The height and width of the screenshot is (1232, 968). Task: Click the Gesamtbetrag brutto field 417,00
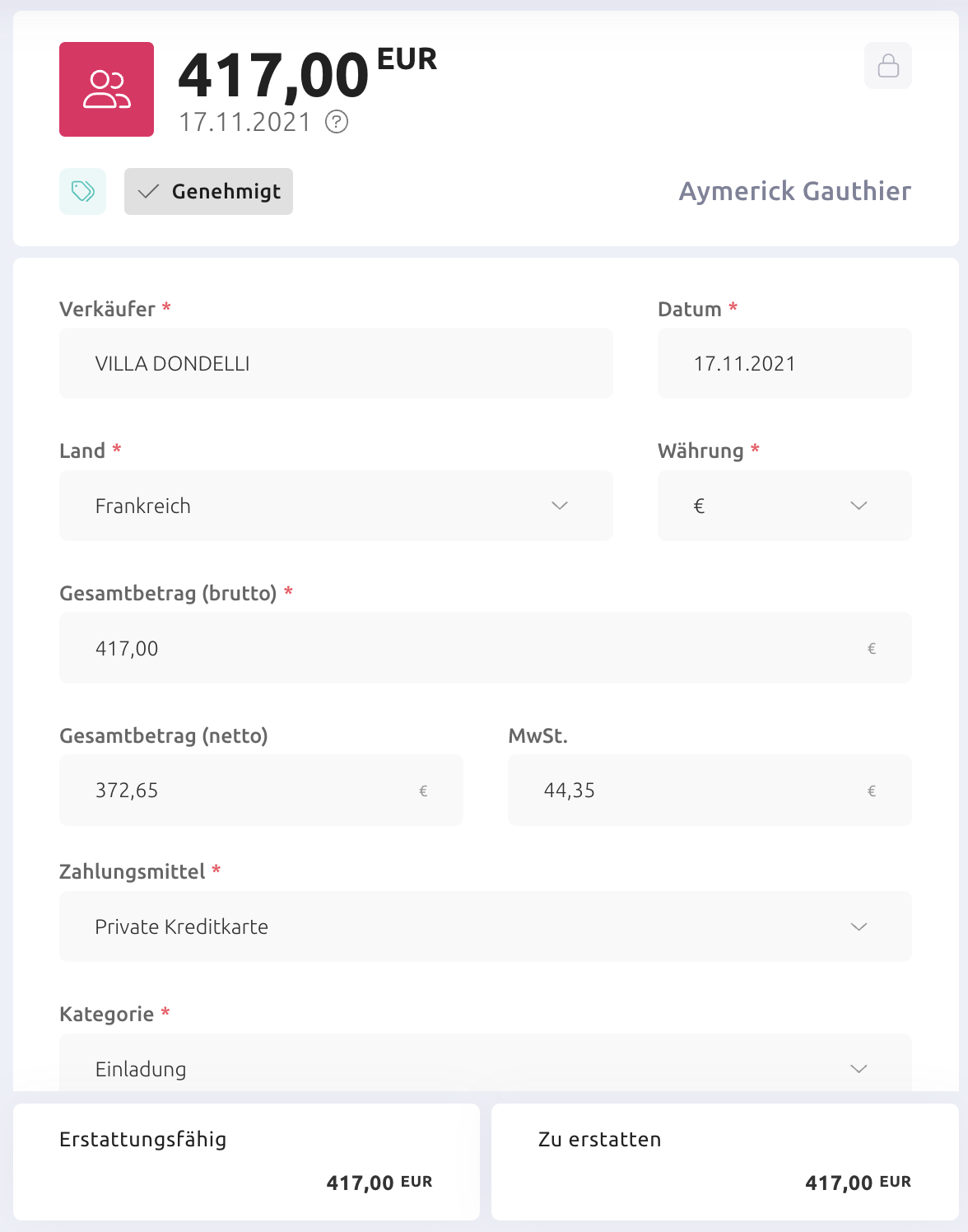pos(486,647)
